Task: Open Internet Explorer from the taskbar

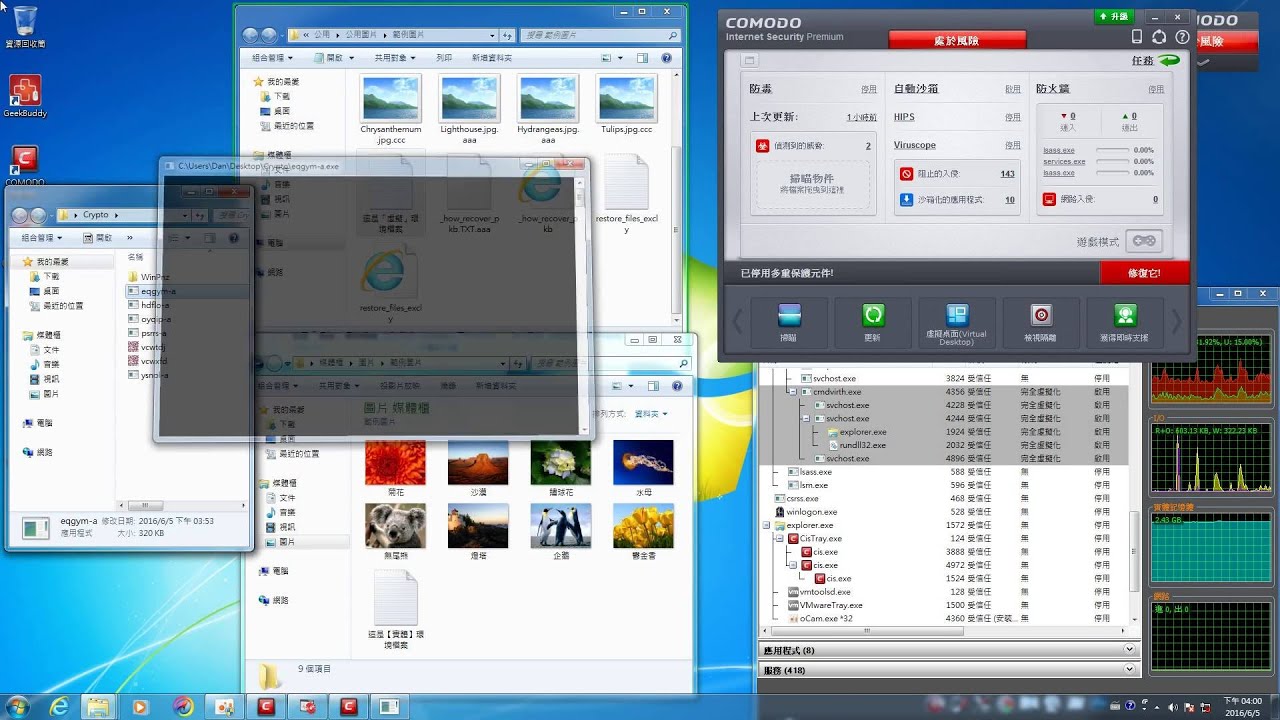Action: coord(60,707)
